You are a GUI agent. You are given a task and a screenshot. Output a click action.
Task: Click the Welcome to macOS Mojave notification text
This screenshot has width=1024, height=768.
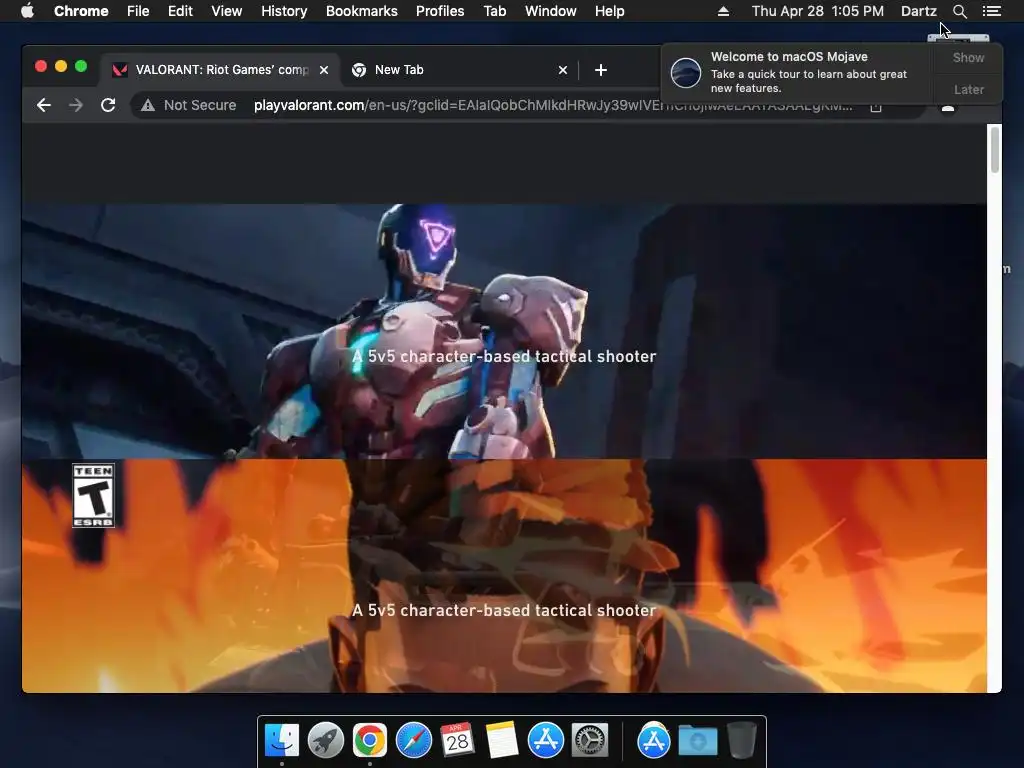(789, 57)
